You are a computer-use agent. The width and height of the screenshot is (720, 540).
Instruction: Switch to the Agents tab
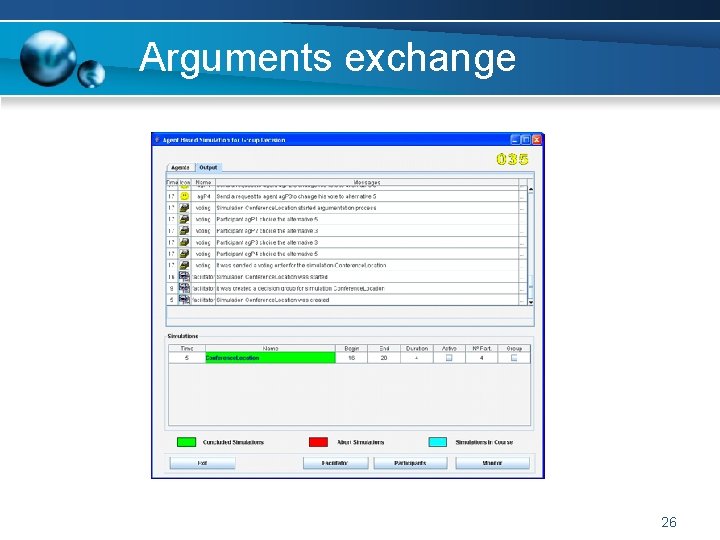tap(180, 168)
